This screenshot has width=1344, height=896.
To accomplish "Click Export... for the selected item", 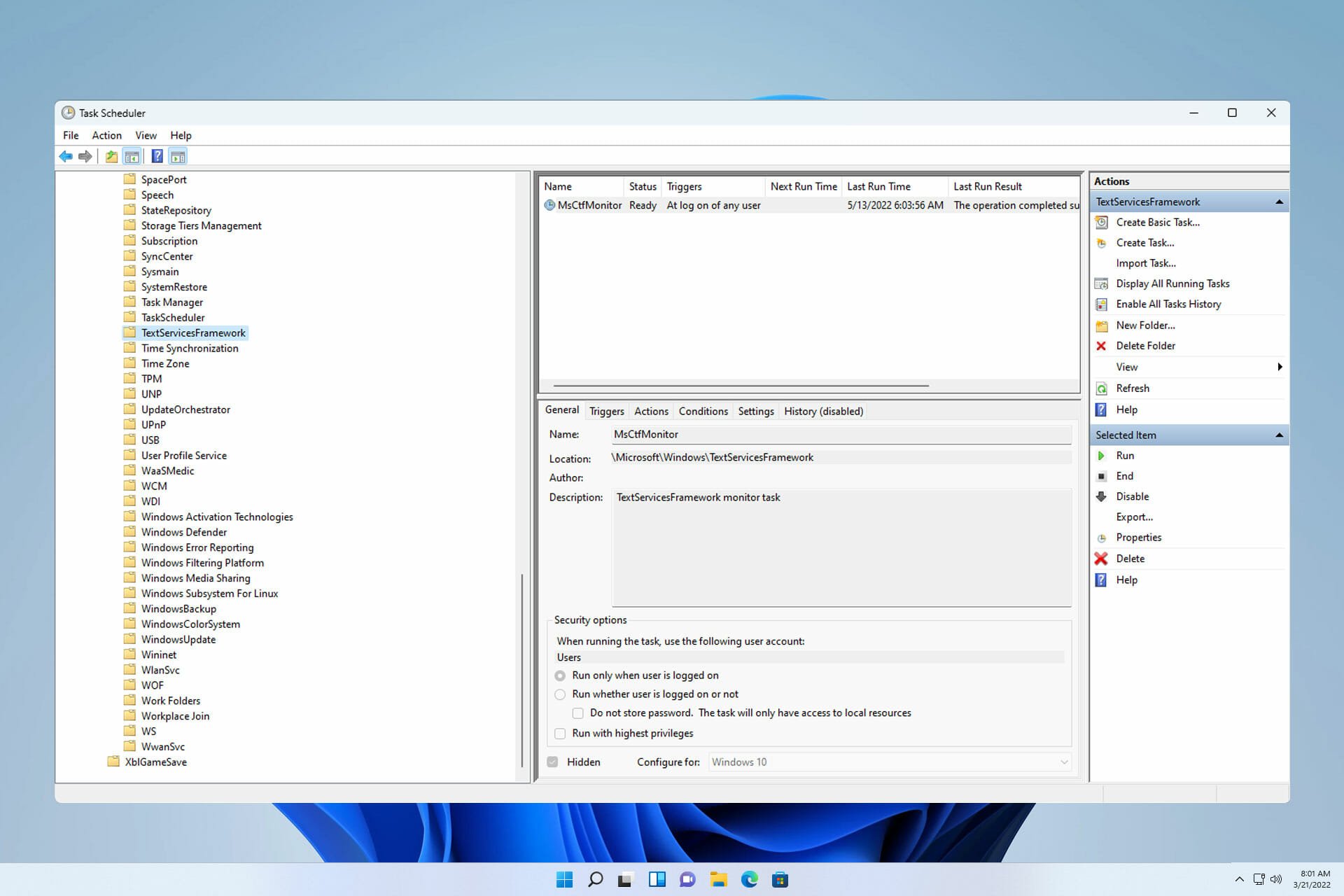I will point(1134,517).
